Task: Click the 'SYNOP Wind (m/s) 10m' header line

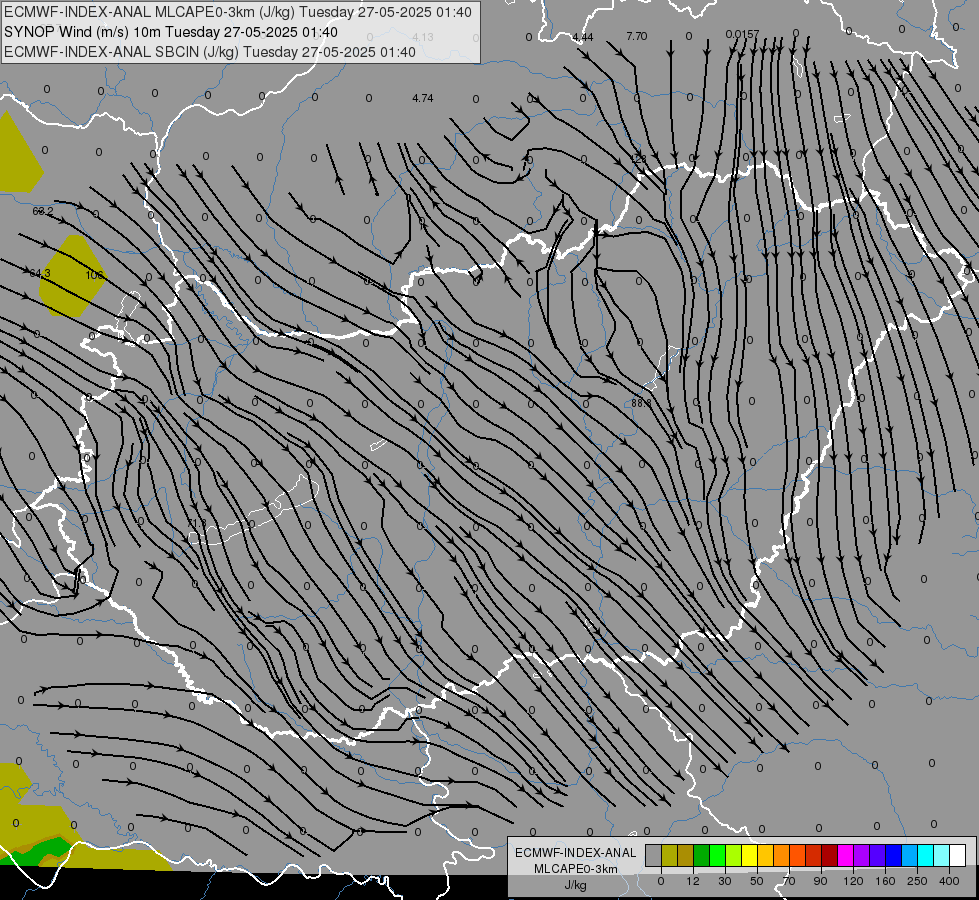Action: click(171, 32)
